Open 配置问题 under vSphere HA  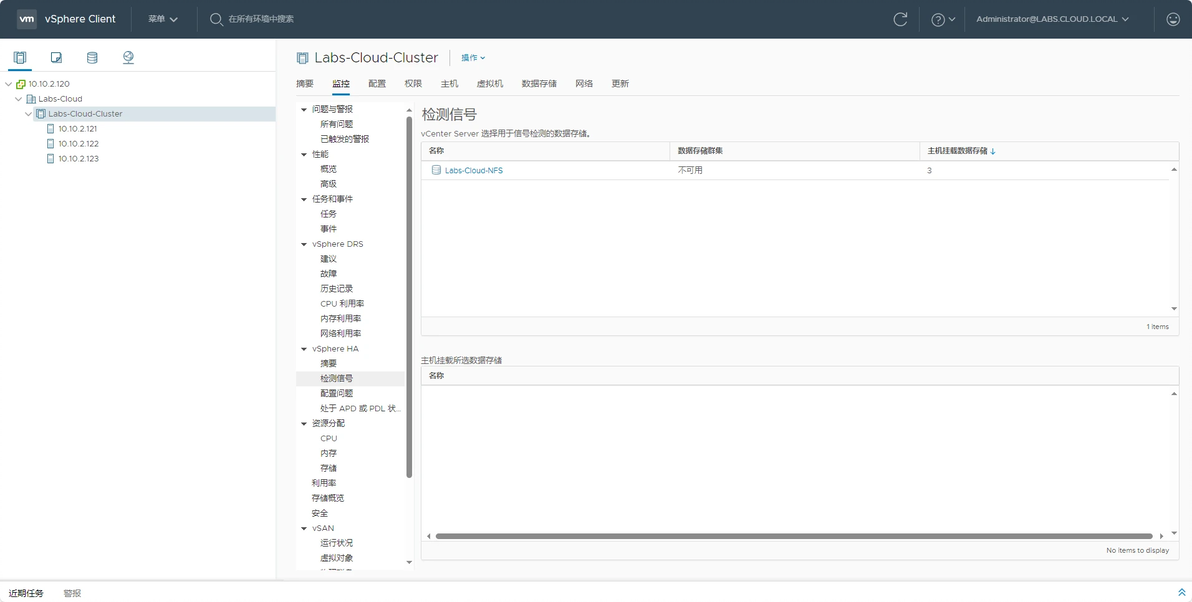(x=337, y=394)
